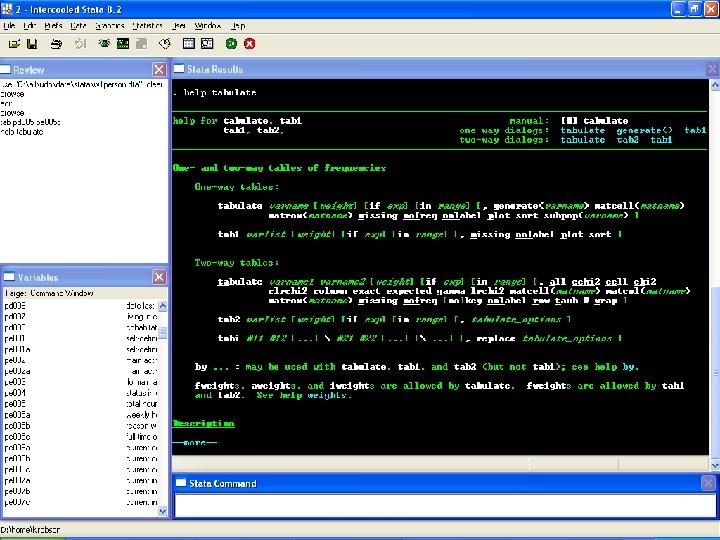Open the Statistics menu
The image size is (720, 540).
(147, 26)
